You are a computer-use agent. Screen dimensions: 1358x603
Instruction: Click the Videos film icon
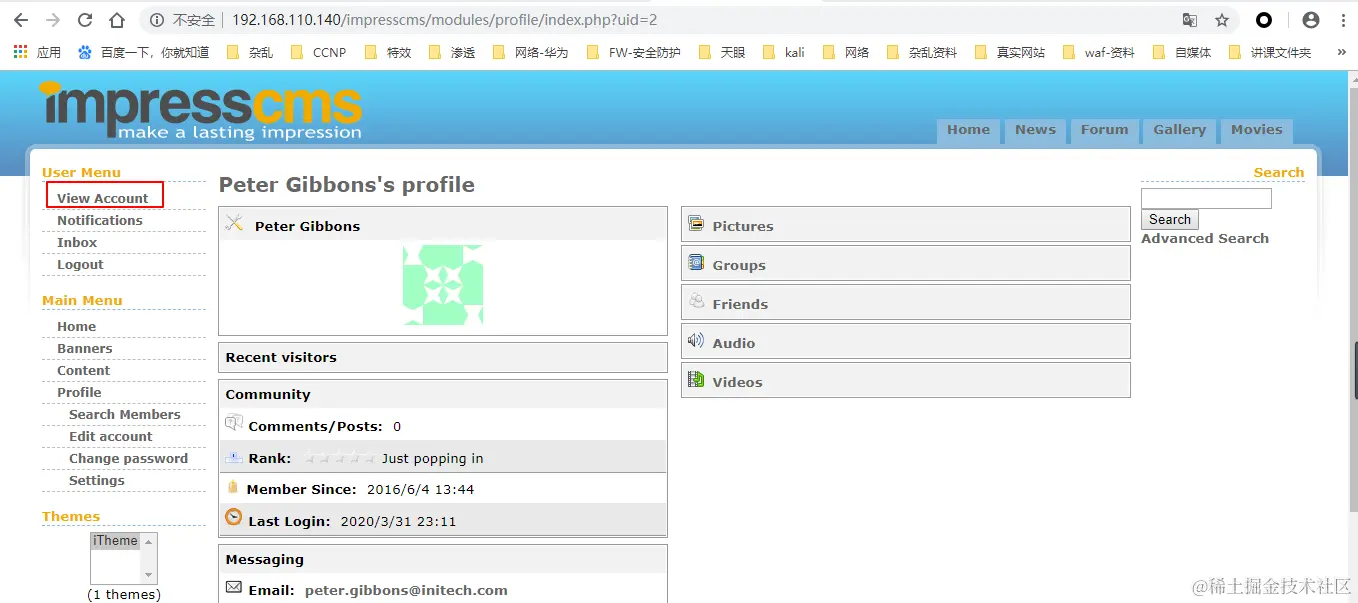click(696, 380)
